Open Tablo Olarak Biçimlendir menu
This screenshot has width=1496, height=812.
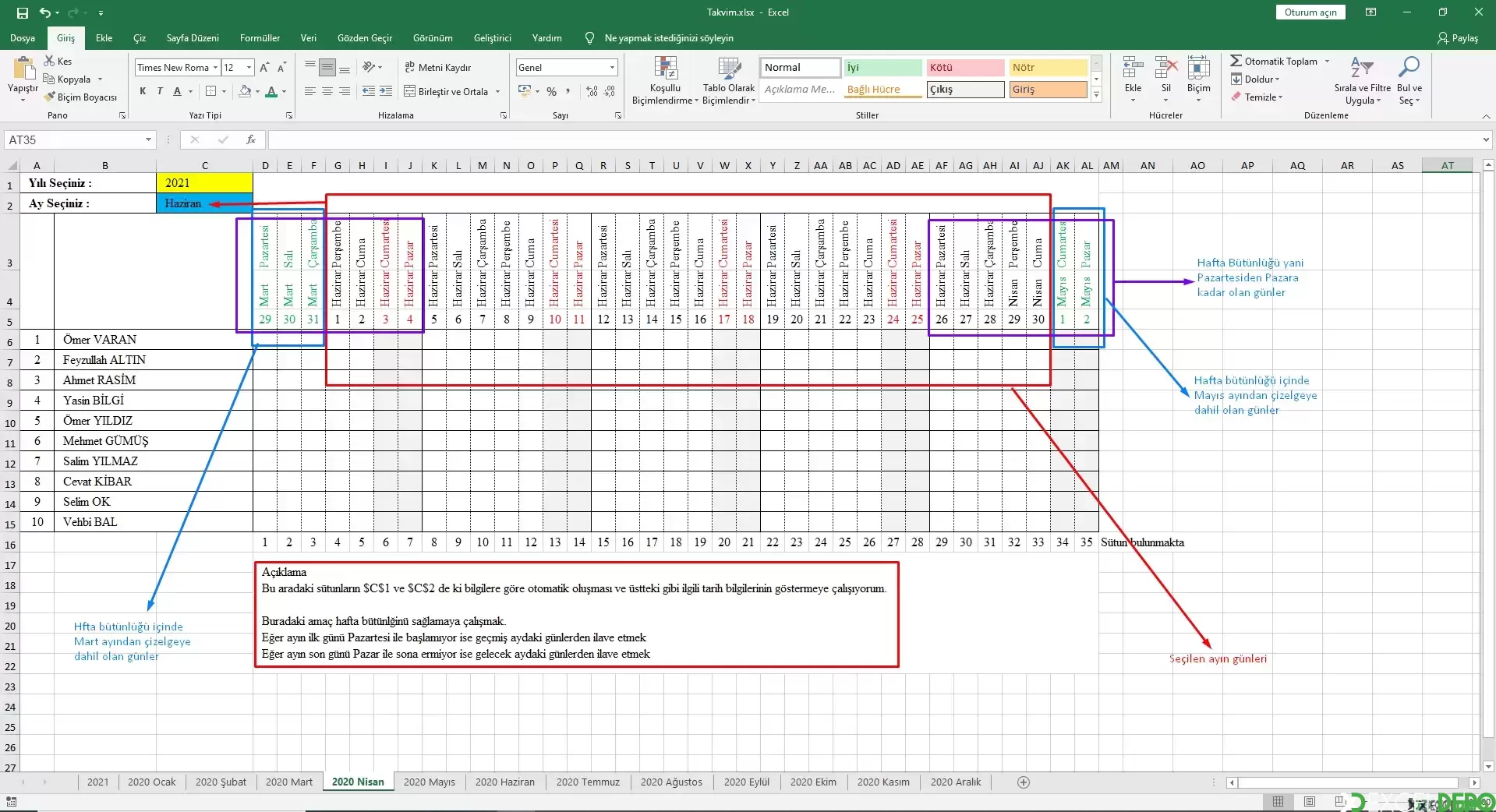click(x=729, y=81)
